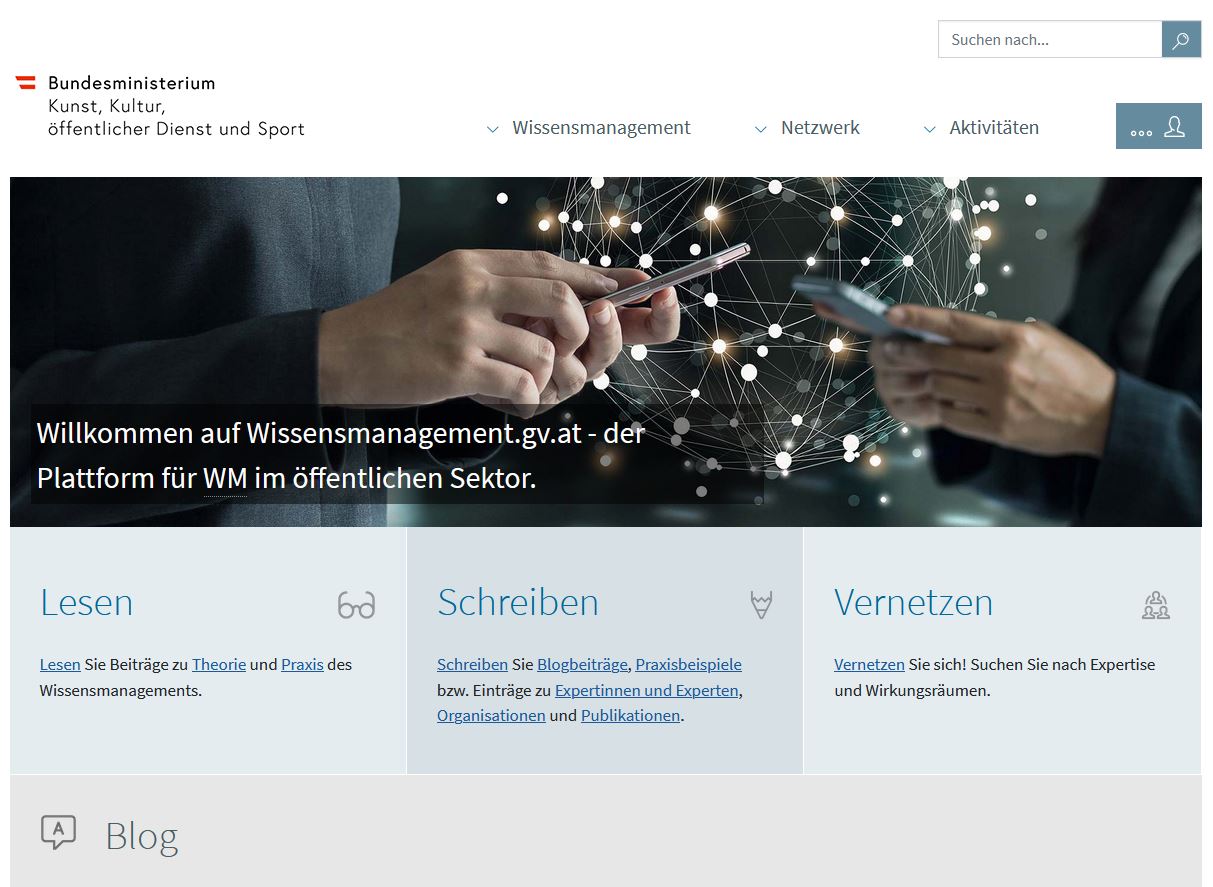Click the Organisationen link
Screen dimensions: 1213x887
(x=491, y=715)
